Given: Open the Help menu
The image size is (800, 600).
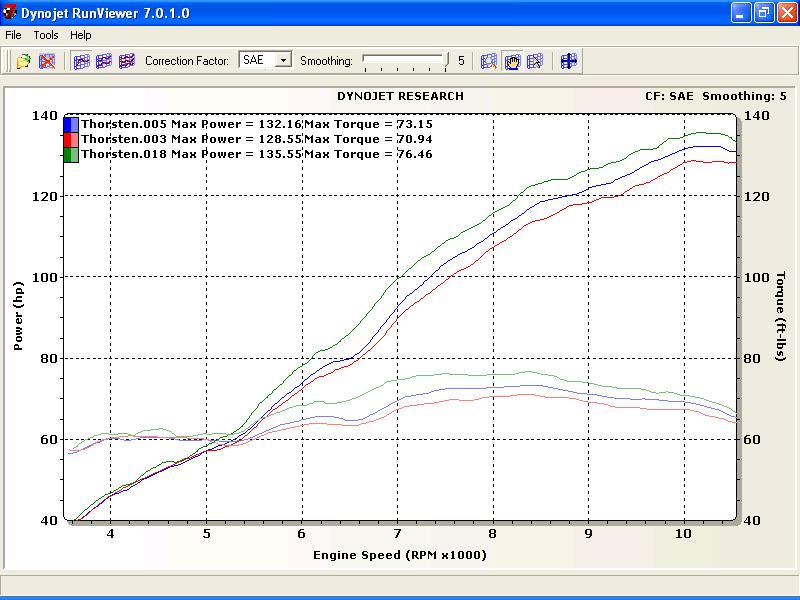Looking at the screenshot, I should point(81,35).
